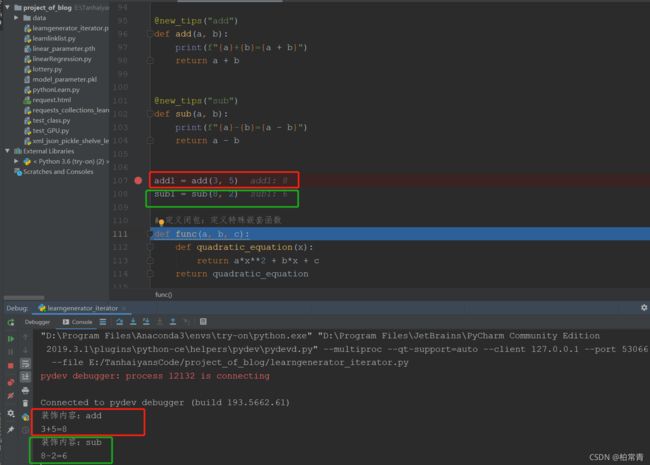Viewport: 650px width, 465px height.
Task: Toggle the breakpoint on line 107
Action: [x=138, y=180]
